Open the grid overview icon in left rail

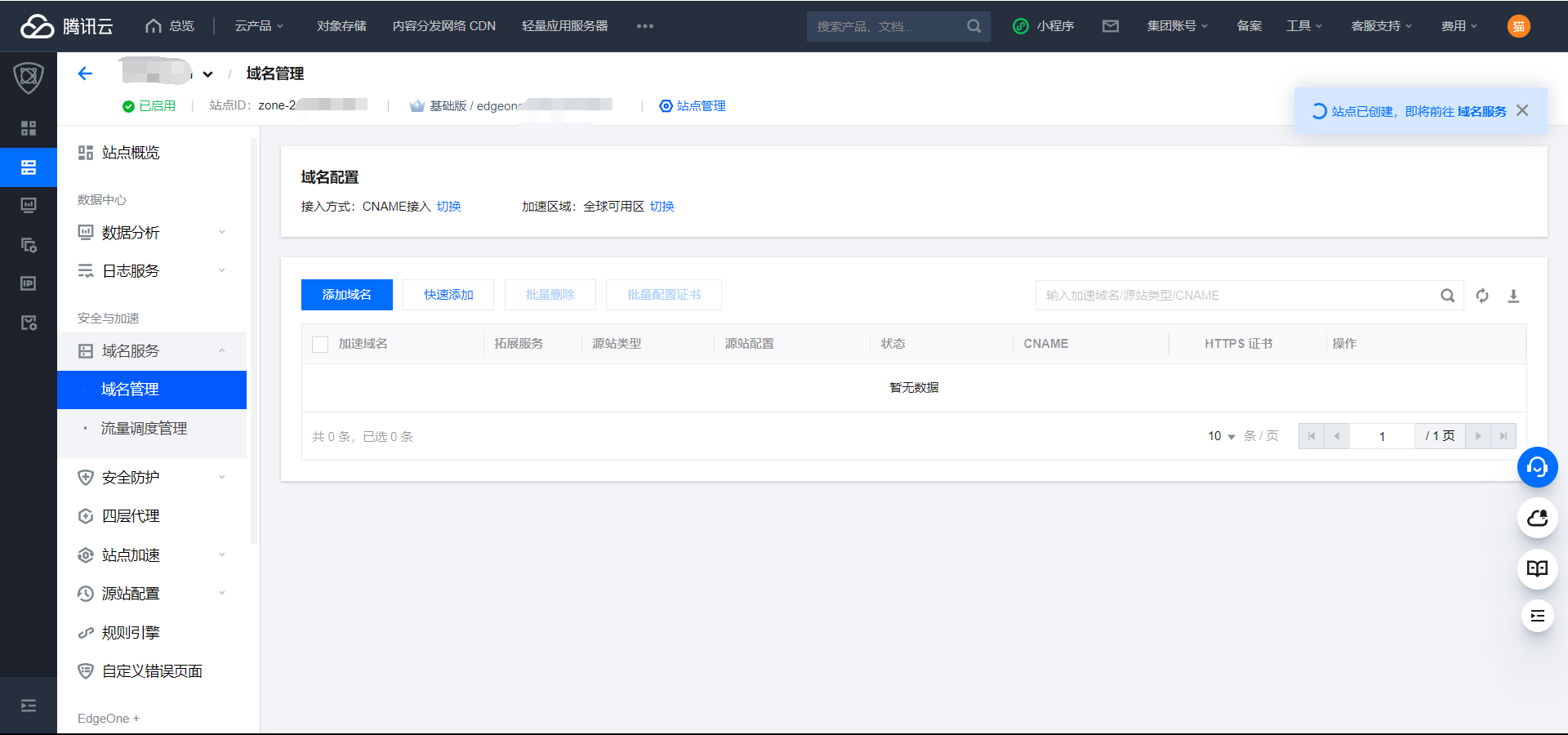coord(29,128)
